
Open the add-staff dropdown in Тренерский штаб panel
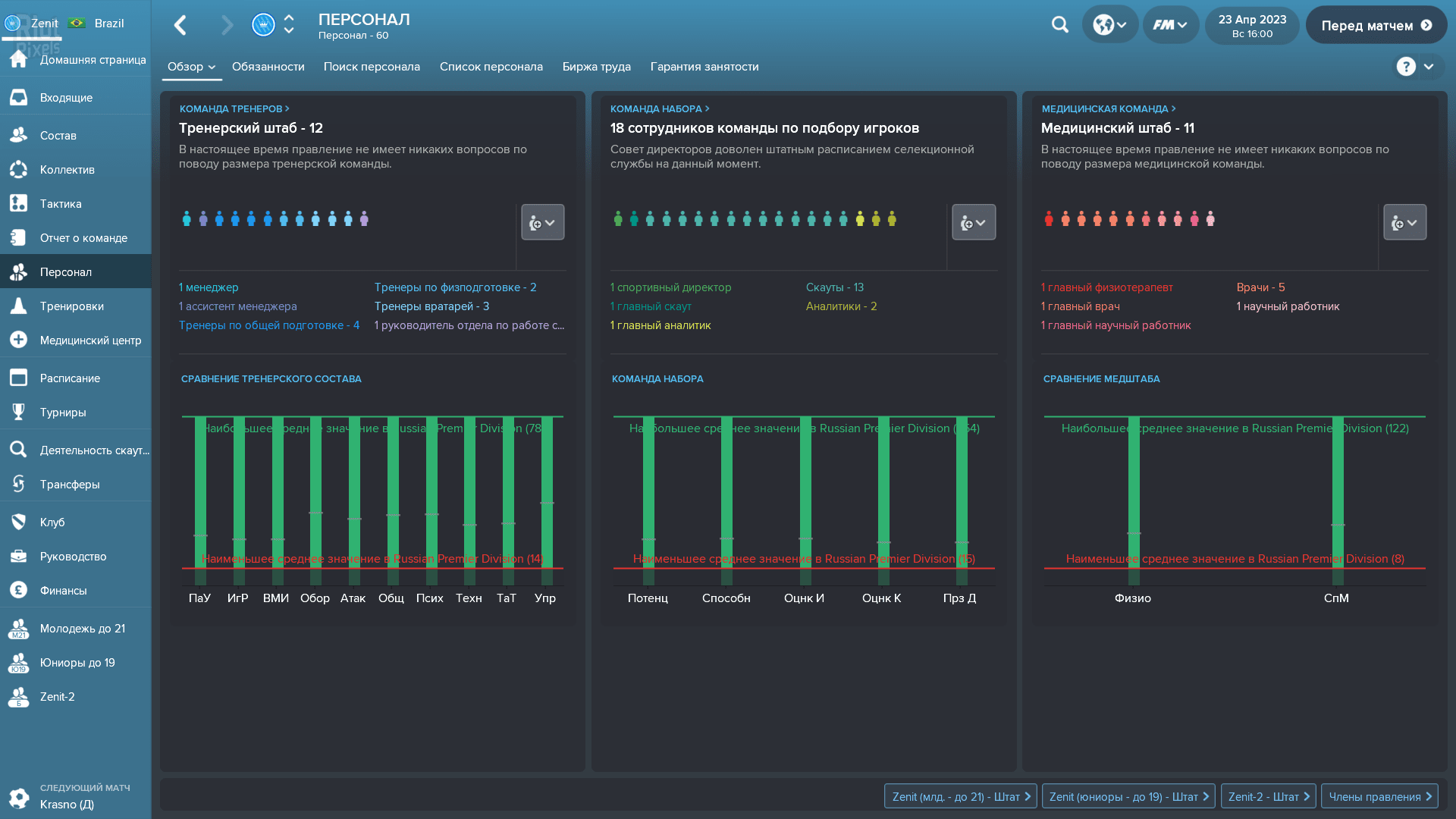tap(542, 221)
